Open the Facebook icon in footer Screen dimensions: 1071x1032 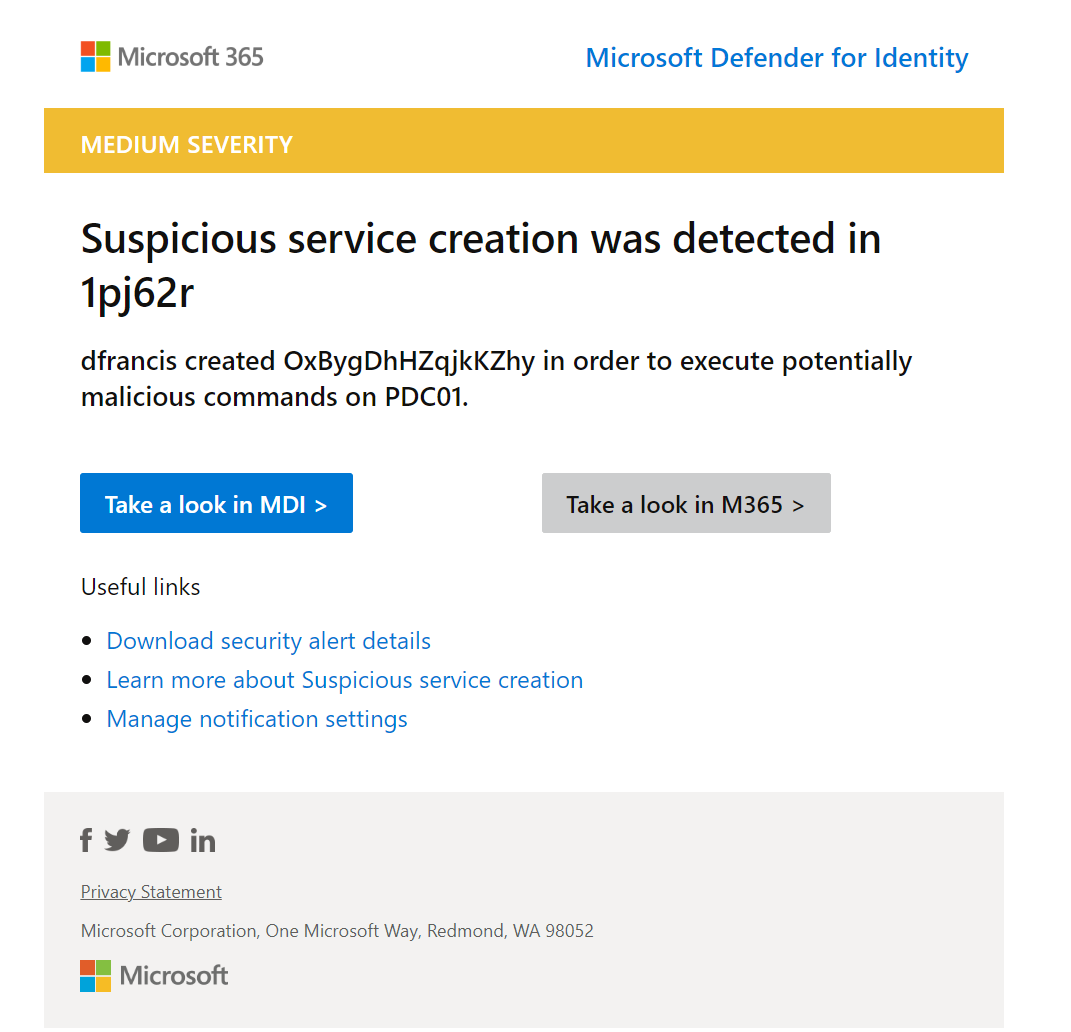pyautogui.click(x=86, y=840)
